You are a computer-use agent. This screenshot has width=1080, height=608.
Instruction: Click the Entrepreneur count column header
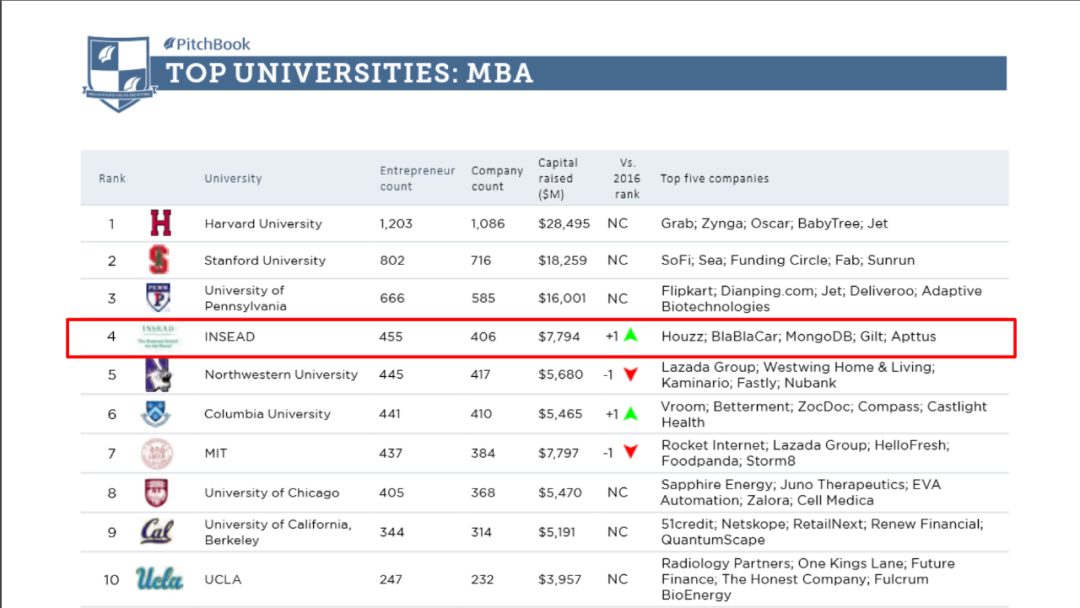coord(417,178)
